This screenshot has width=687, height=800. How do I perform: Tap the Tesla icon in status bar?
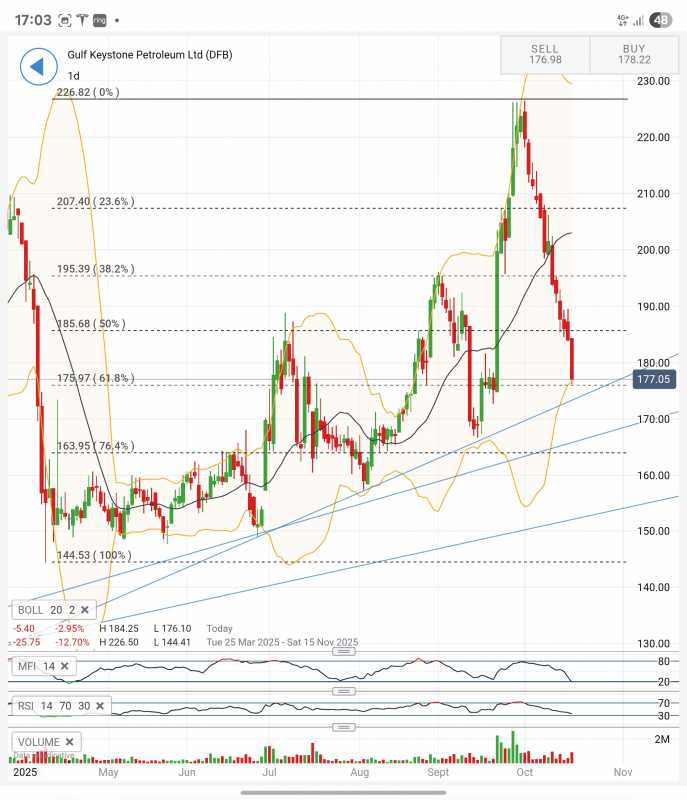click(83, 20)
